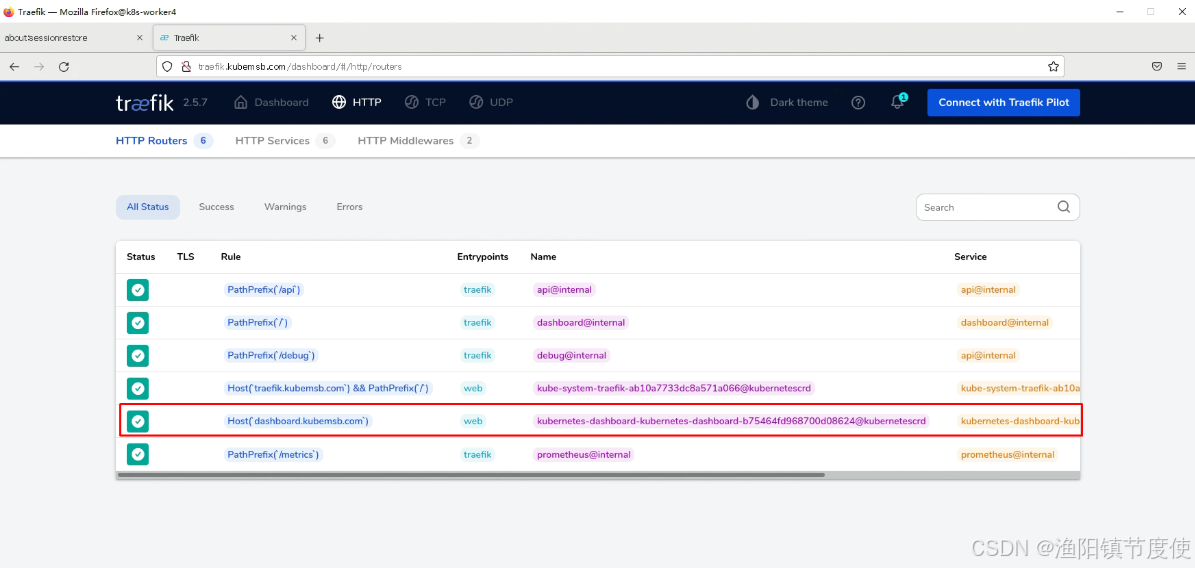Image resolution: width=1195 pixels, height=568 pixels.
Task: Open the notifications bell icon
Action: pyautogui.click(x=898, y=102)
